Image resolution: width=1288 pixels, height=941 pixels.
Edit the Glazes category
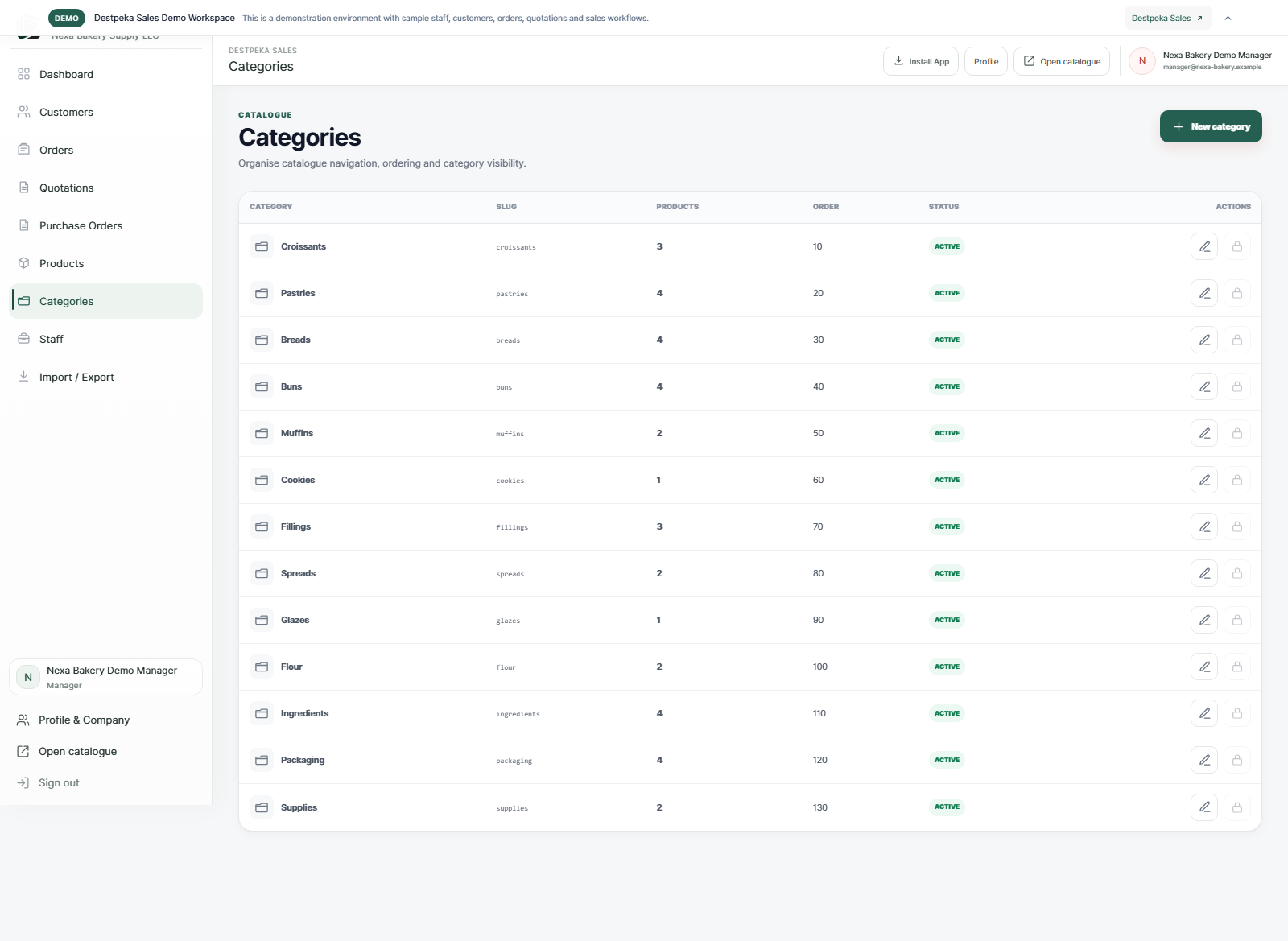tap(1204, 620)
